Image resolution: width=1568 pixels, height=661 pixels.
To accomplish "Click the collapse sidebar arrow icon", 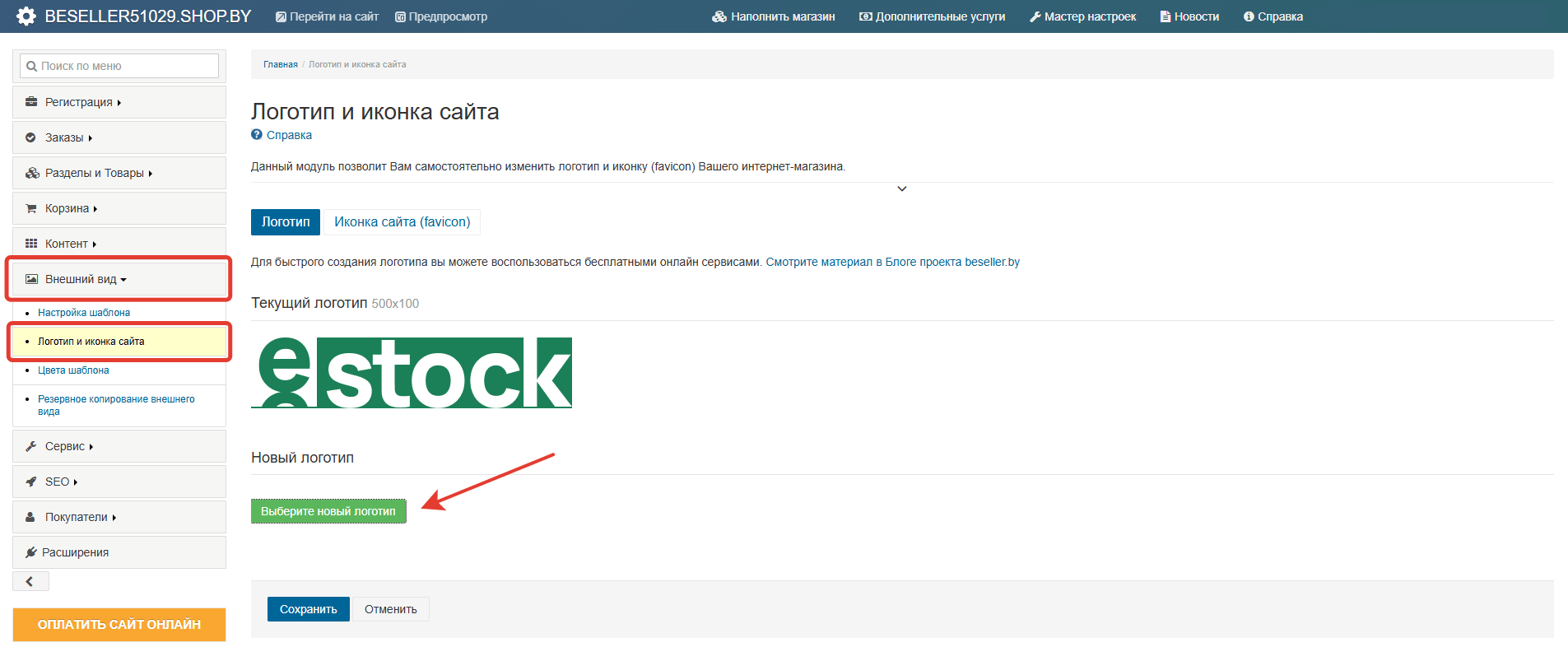I will (30, 582).
